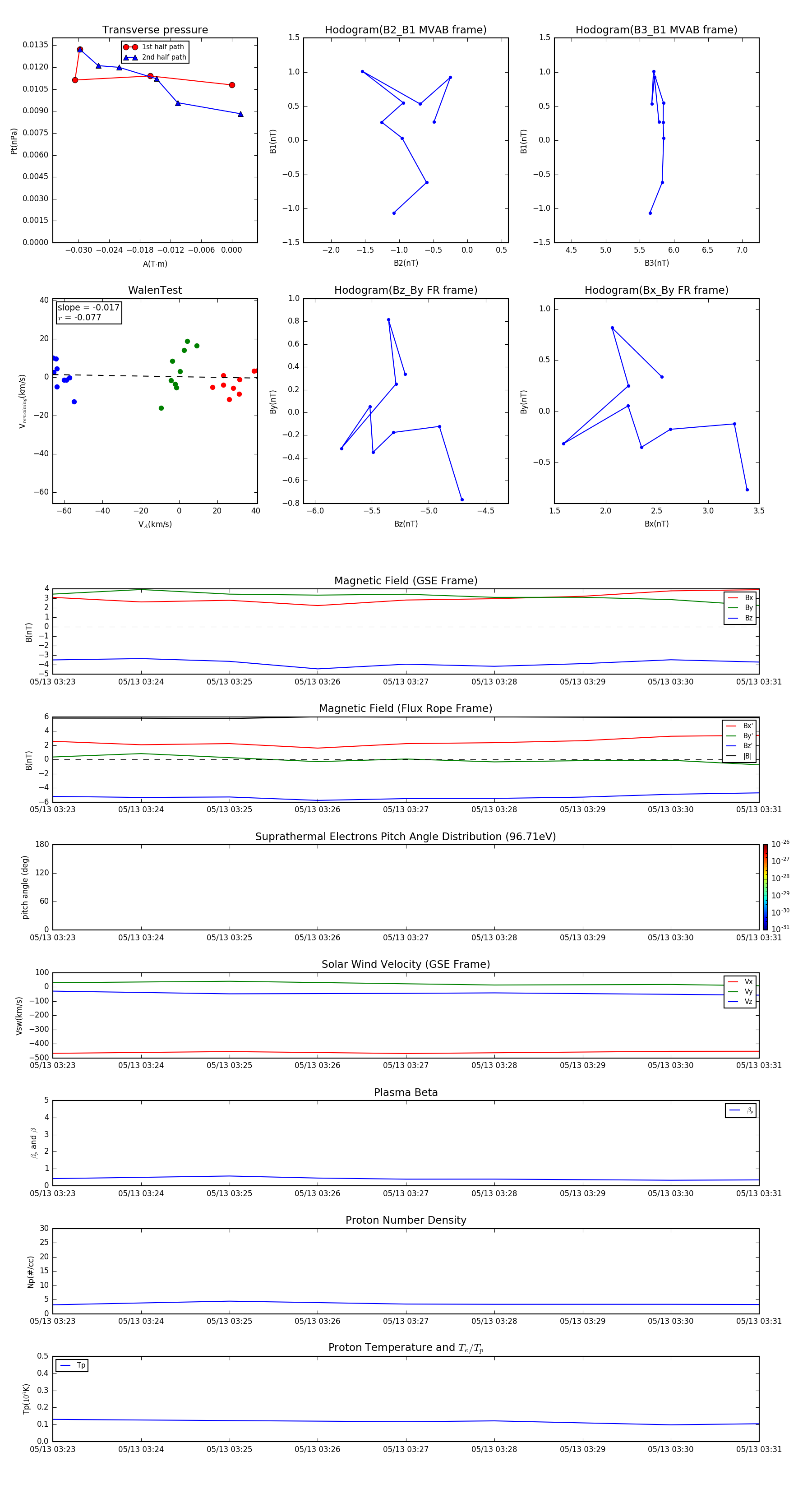Click the 'Suprathermal Electrons Pitch Angle Distribution' title
This screenshot has height=1489, width=812.
coord(406,837)
